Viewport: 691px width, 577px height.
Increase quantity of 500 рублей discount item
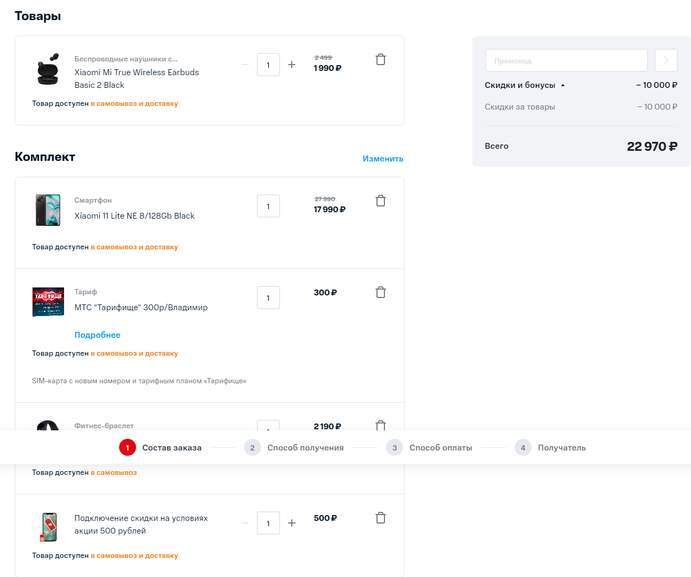click(292, 522)
